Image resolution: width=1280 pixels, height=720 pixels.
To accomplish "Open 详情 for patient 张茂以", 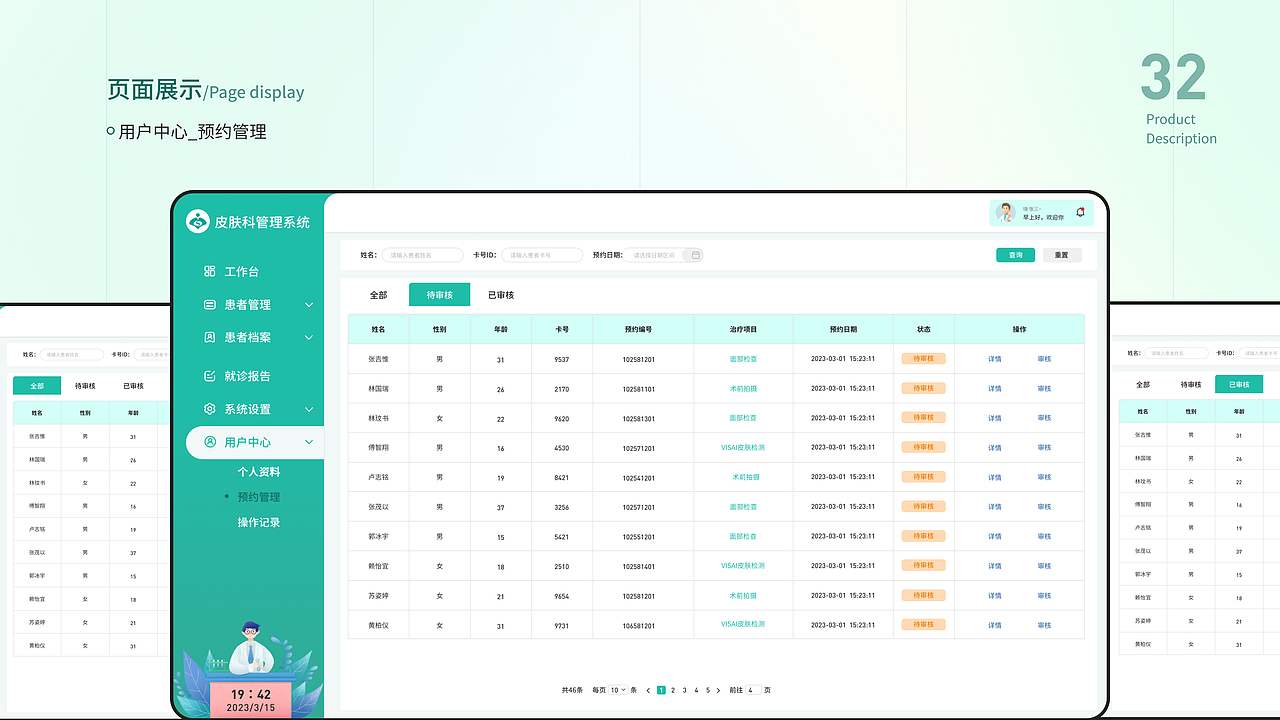I will 995,507.
